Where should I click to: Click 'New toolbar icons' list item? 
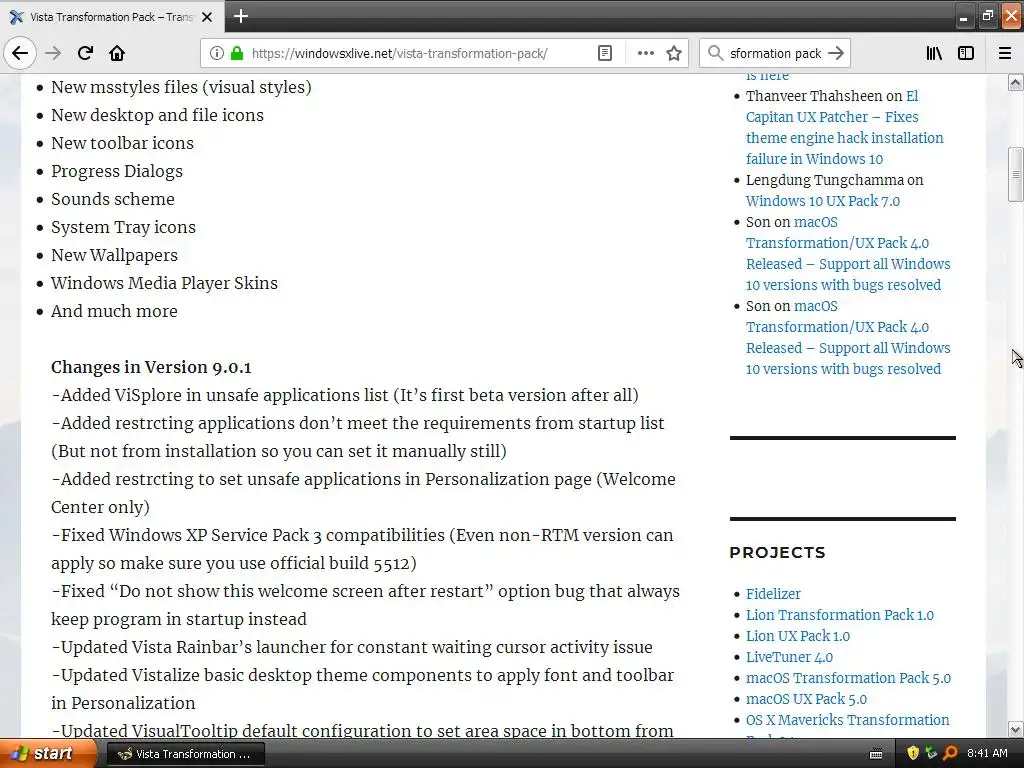click(122, 143)
